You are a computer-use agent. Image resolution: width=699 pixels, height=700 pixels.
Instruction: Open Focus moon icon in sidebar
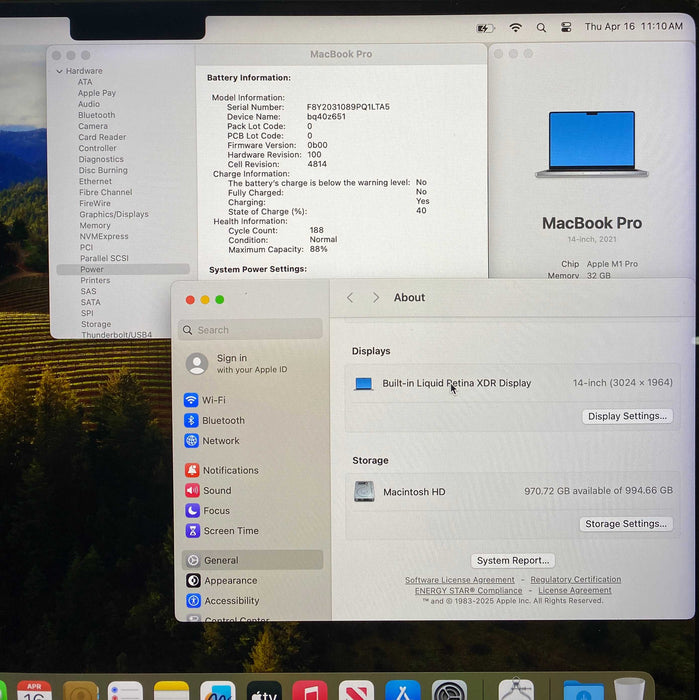coord(192,510)
